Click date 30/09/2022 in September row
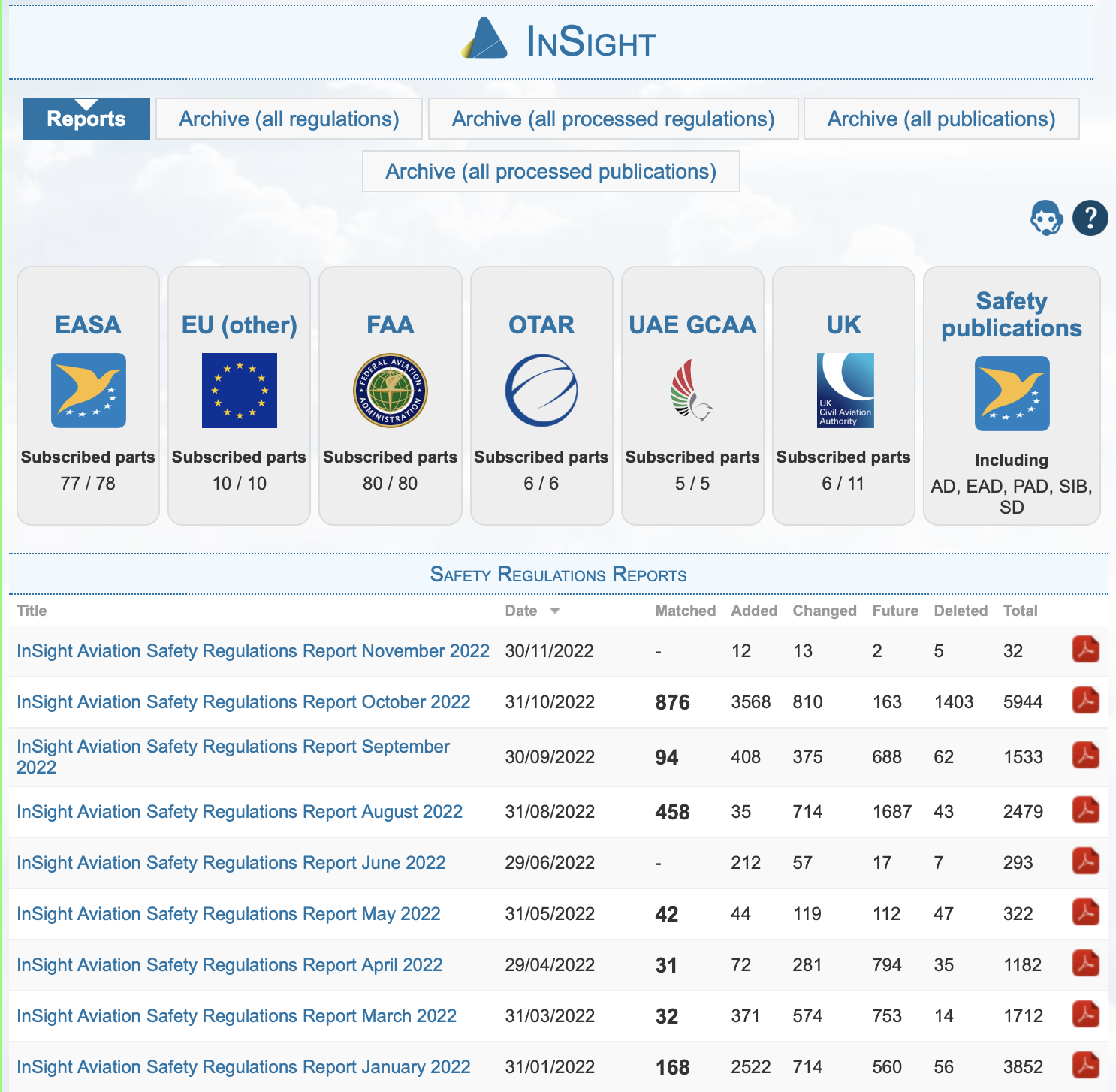 550,756
